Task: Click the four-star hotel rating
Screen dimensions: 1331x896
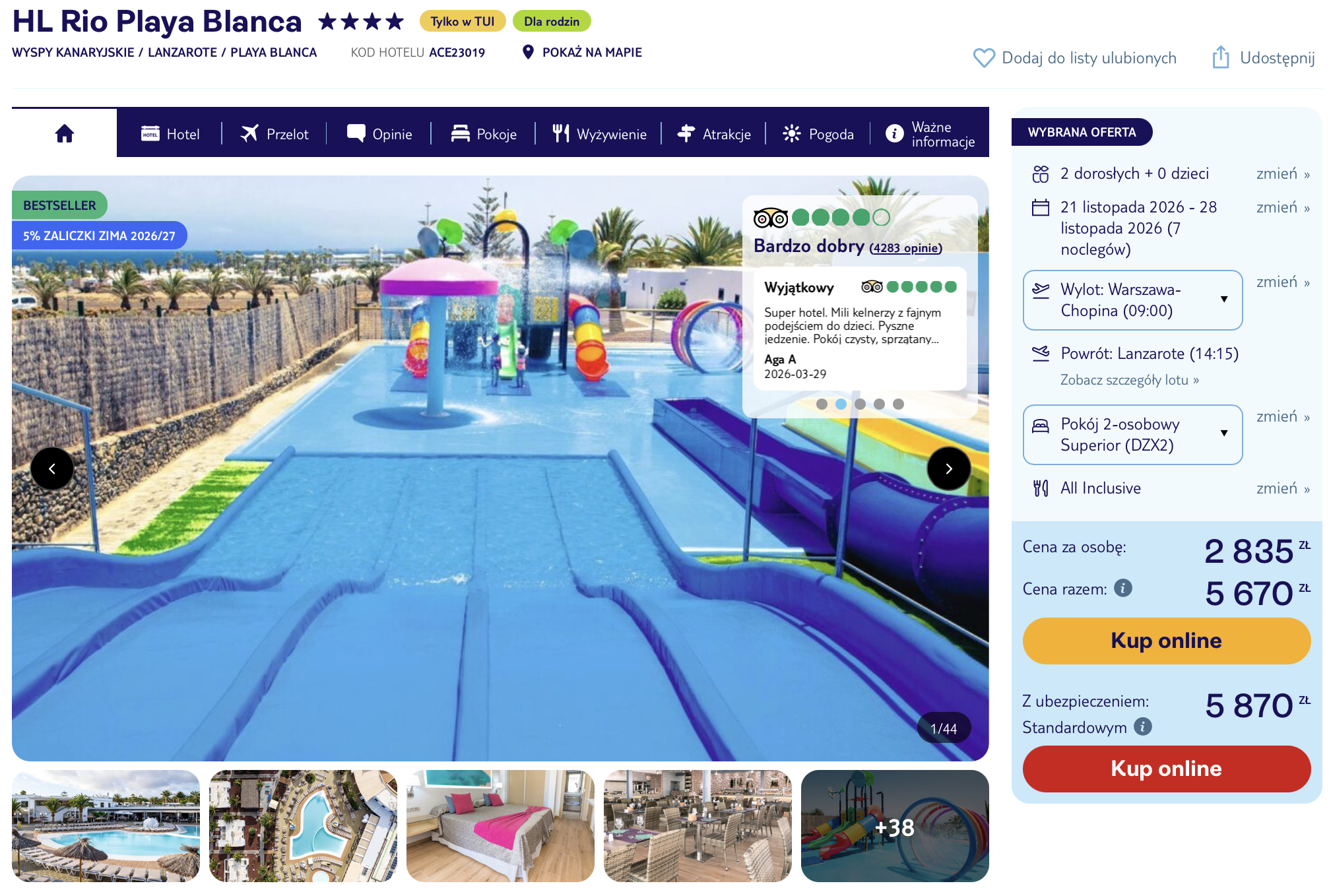Action: 361,21
